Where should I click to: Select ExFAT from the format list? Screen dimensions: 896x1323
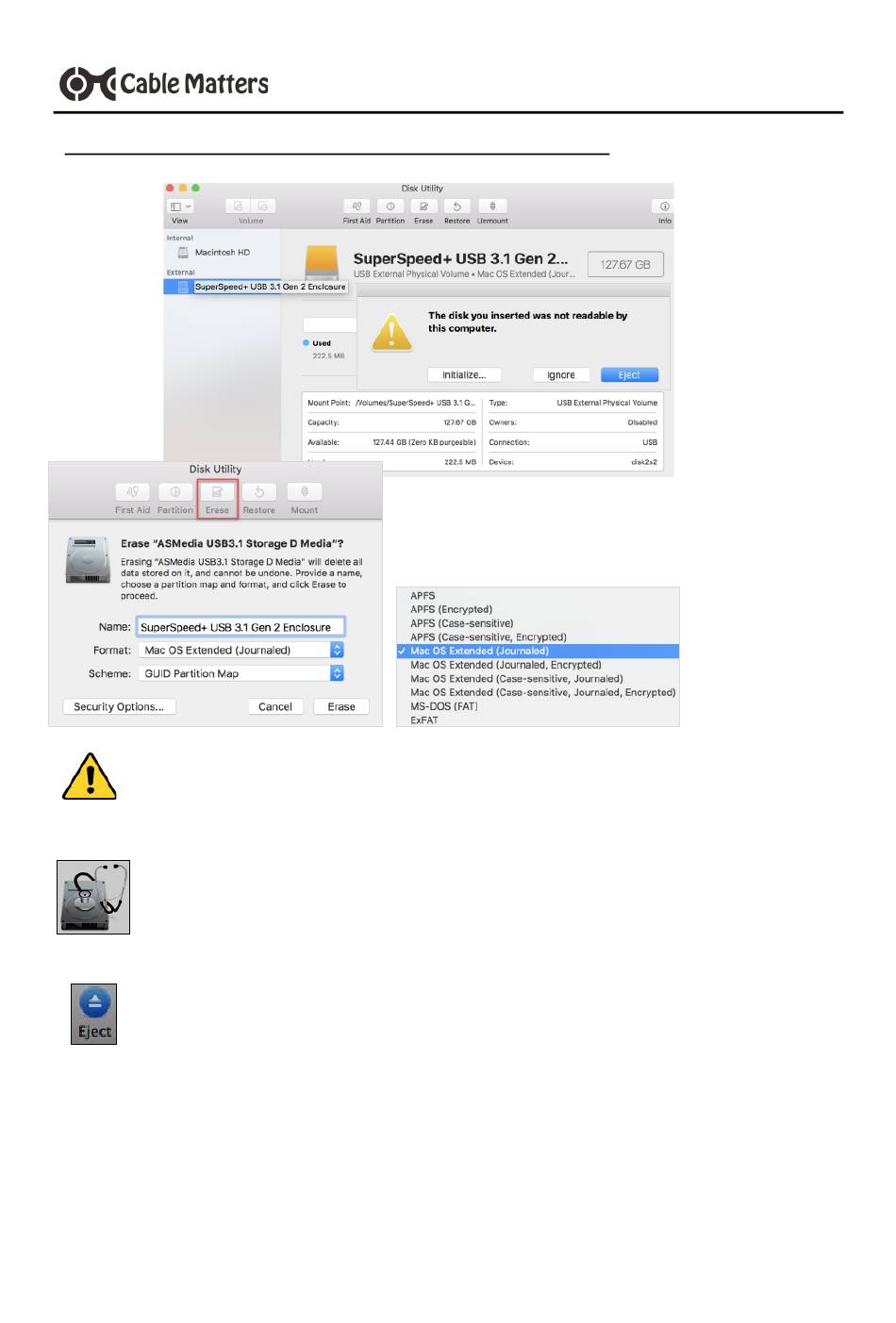tap(424, 720)
